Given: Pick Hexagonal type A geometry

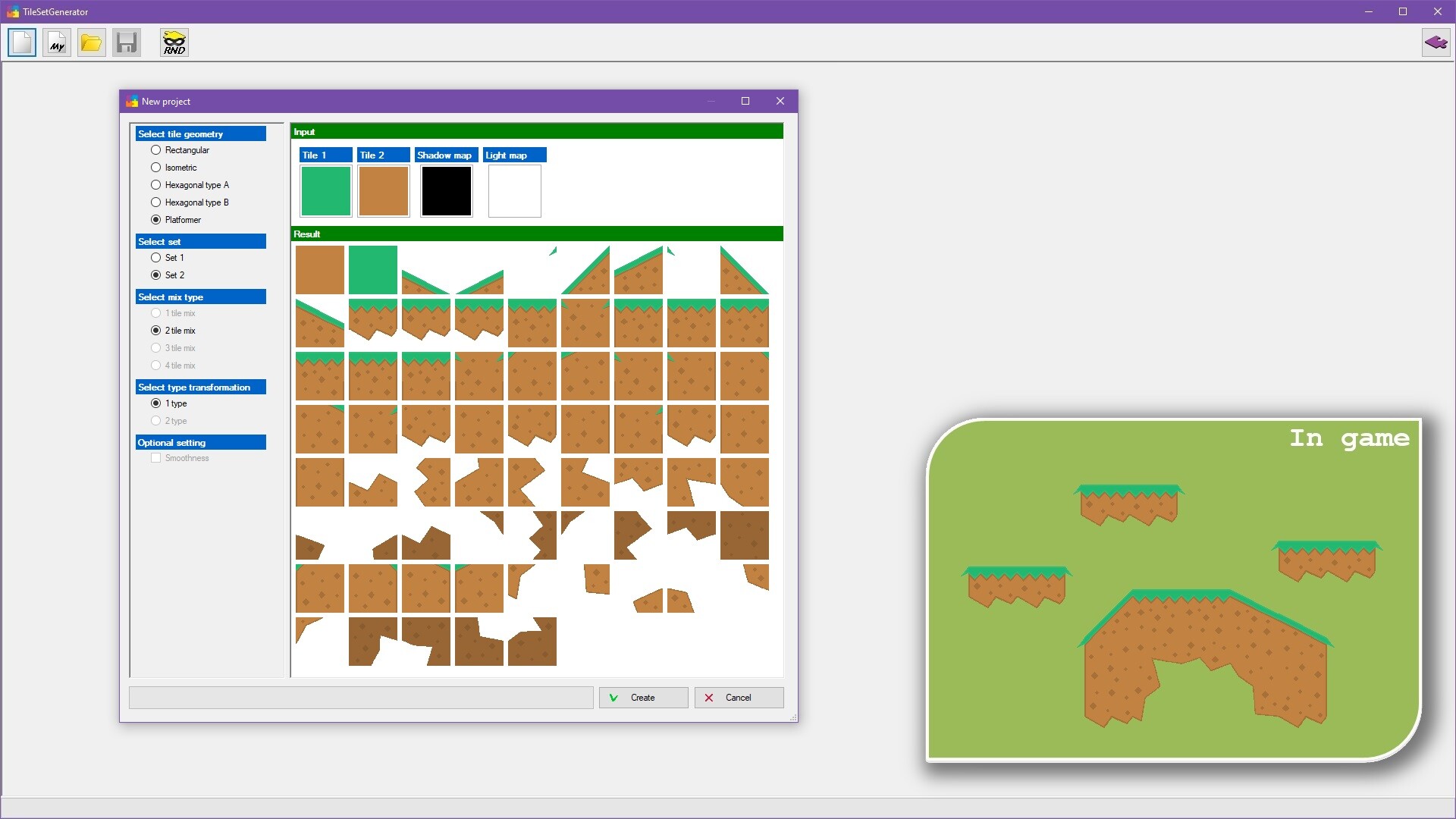Looking at the screenshot, I should 156,185.
